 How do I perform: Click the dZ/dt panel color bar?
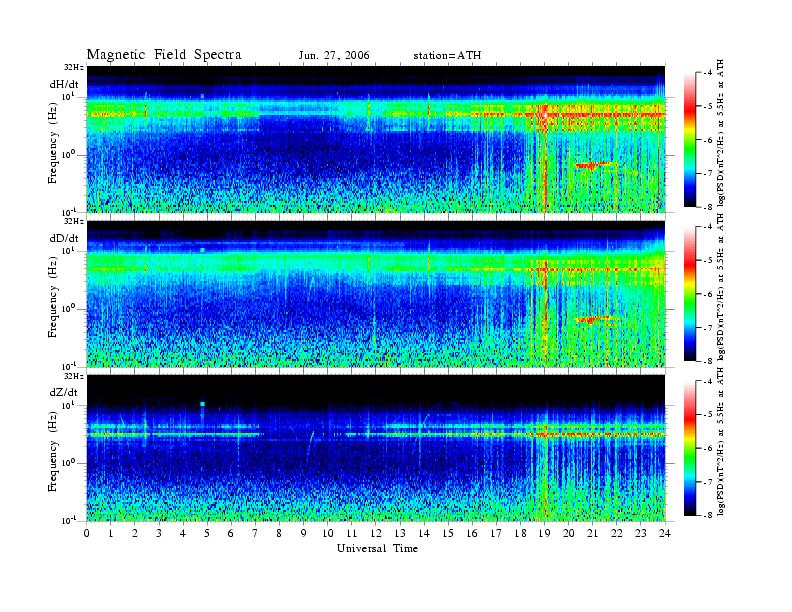click(689, 448)
